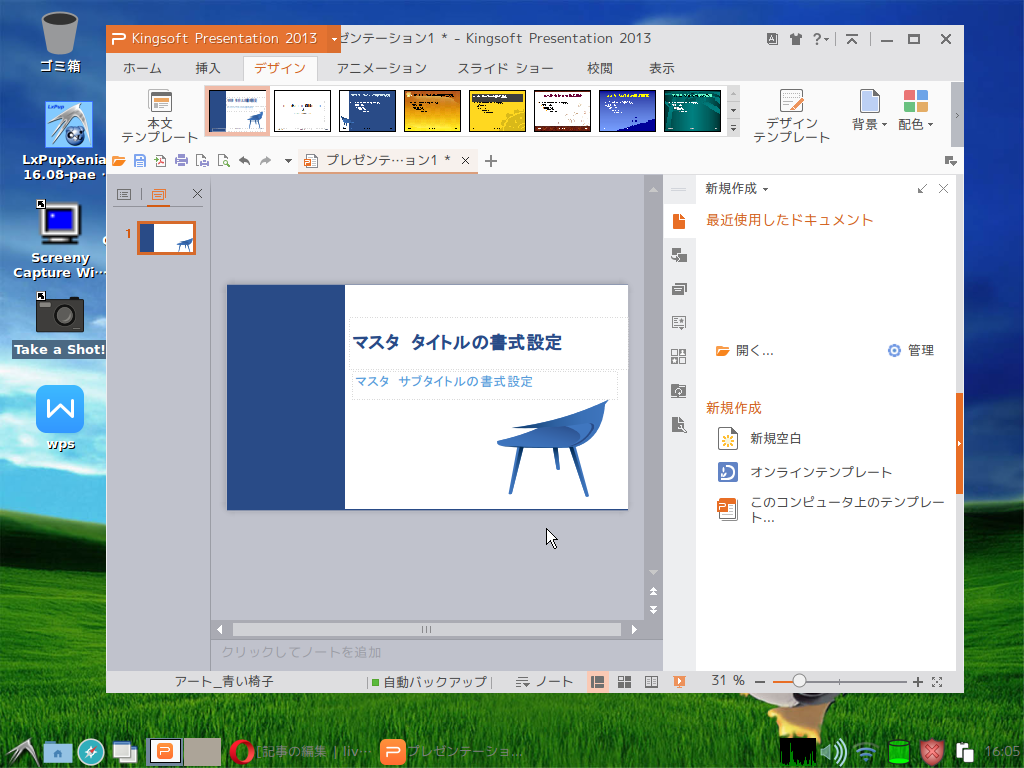
Task: Click the backup management icon in task pane sidebar
Action: [x=679, y=391]
